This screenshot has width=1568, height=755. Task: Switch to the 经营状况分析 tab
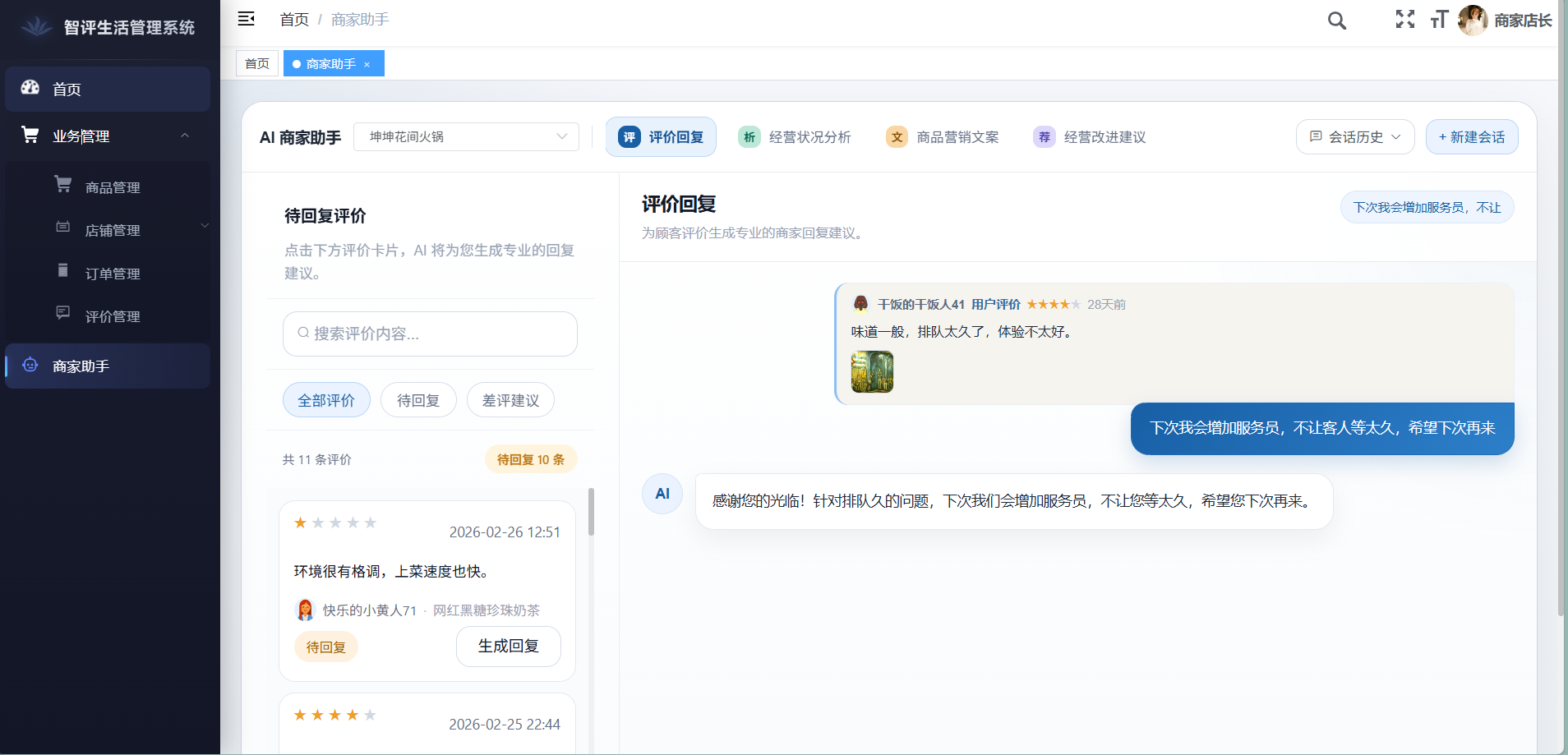[x=796, y=136]
